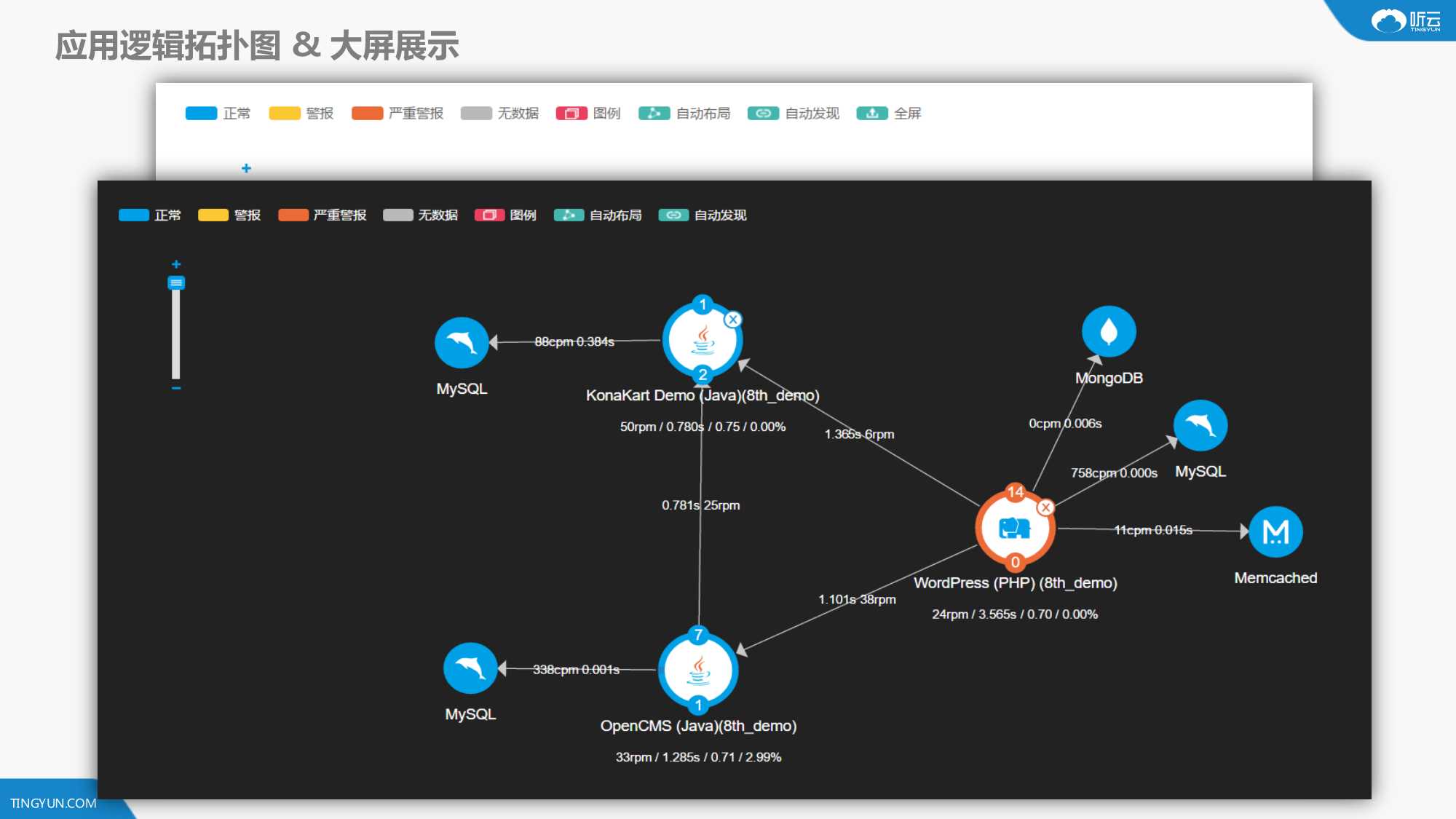Click the badge 7 above OpenCMS node
Screen dimensions: 1456x819
click(698, 635)
